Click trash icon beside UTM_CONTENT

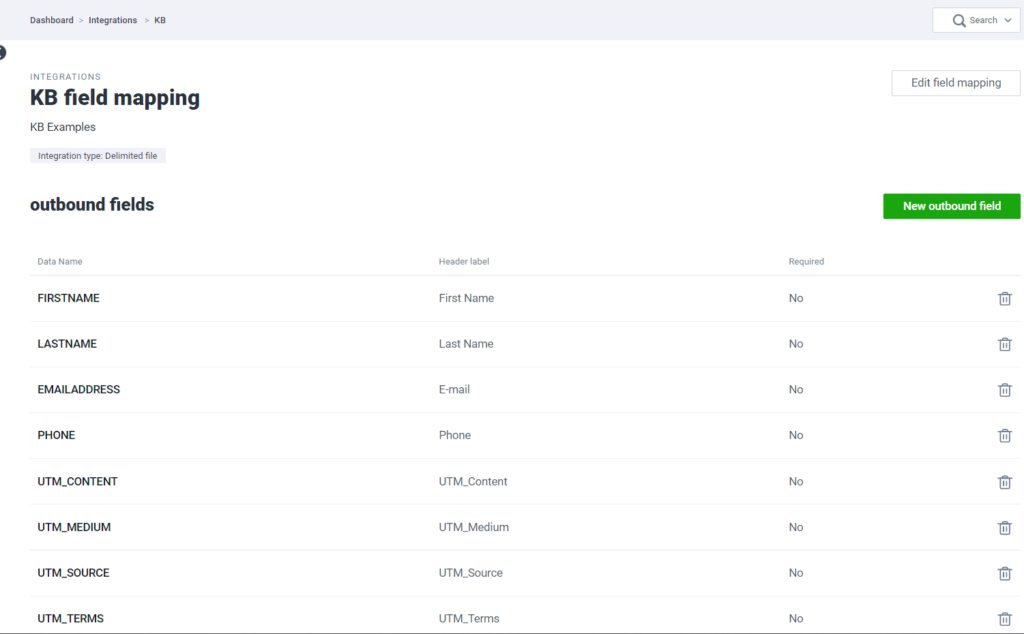click(1004, 482)
